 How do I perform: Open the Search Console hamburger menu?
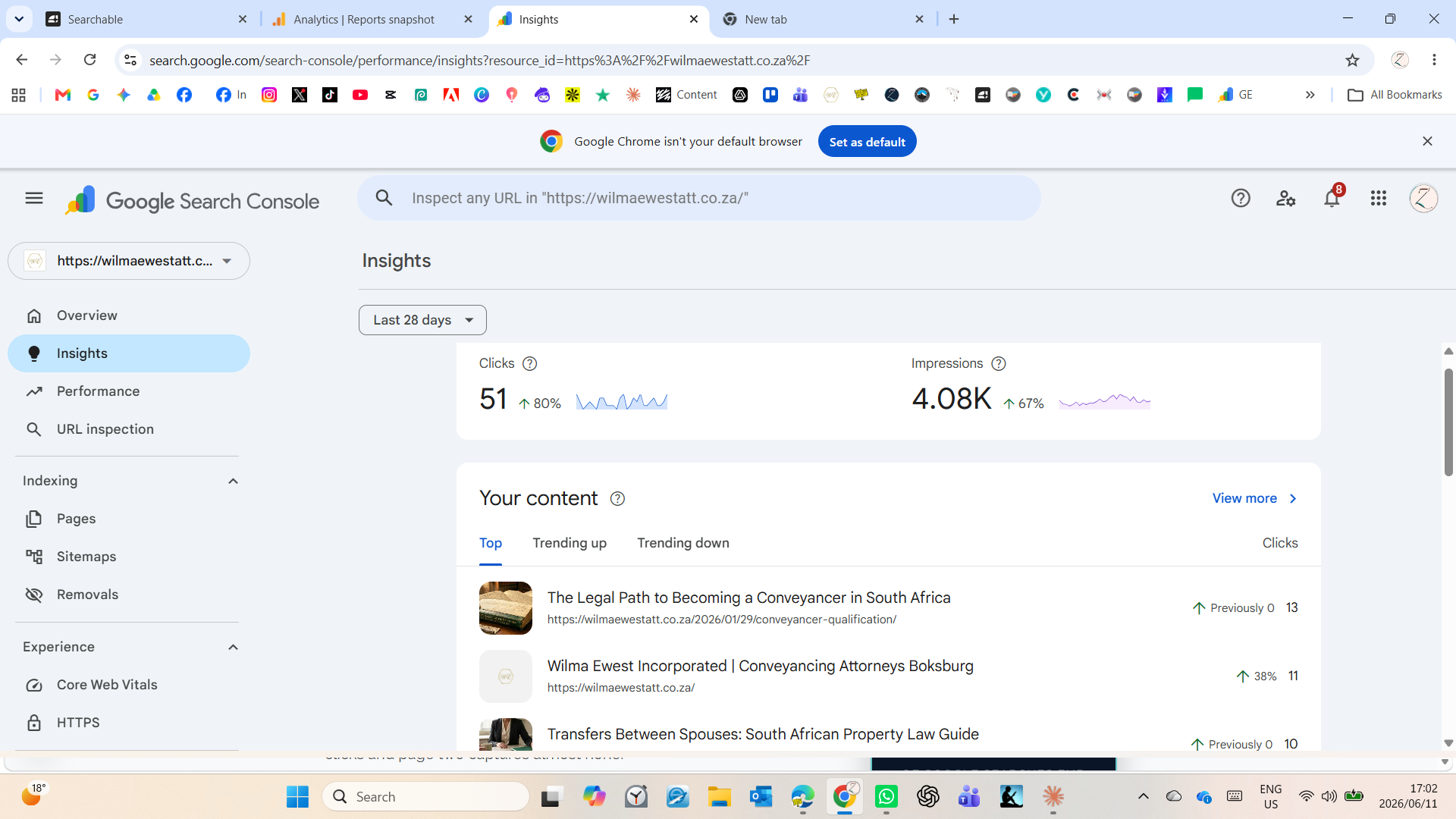[x=34, y=198]
